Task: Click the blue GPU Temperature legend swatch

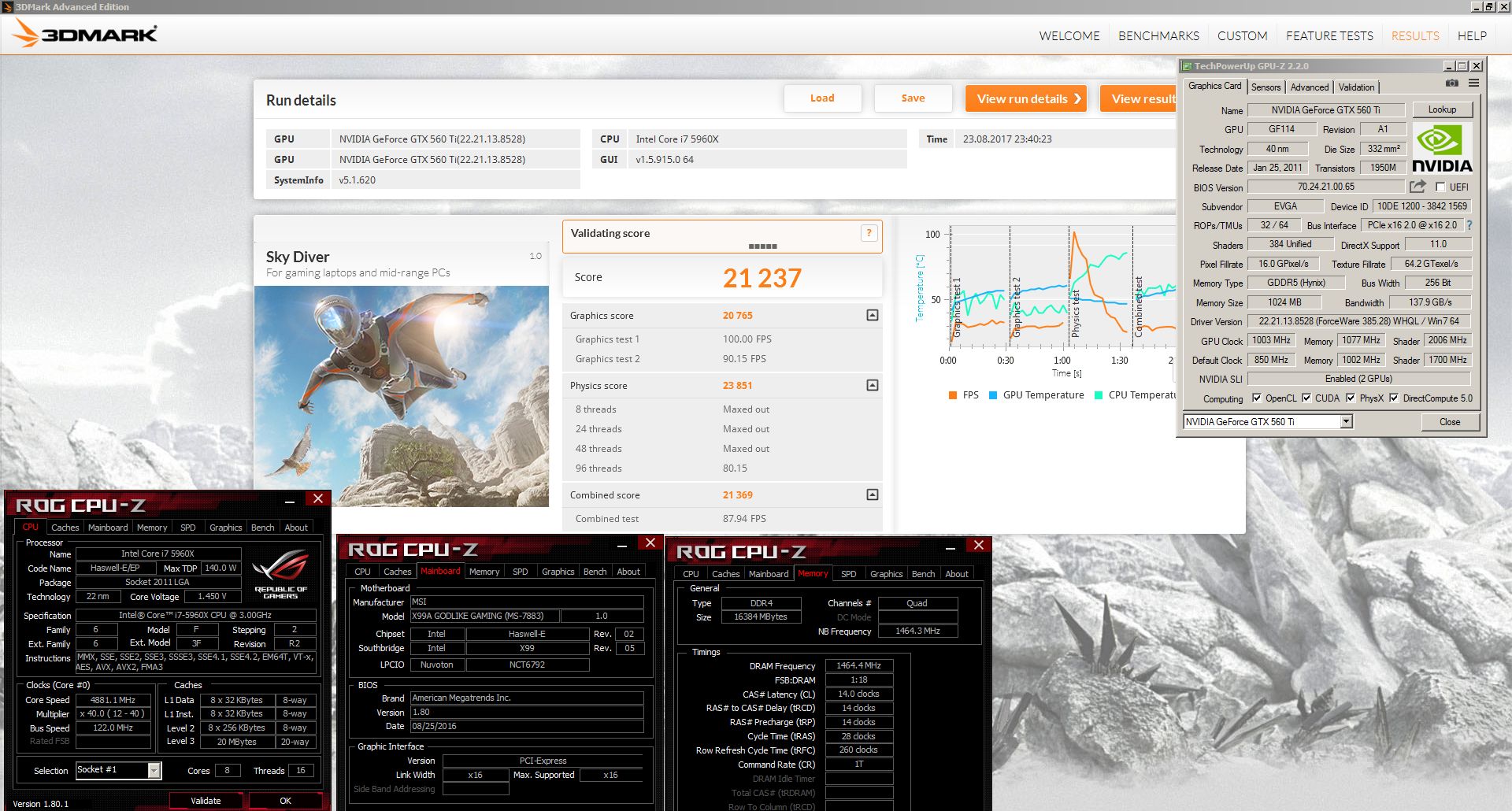Action: 993,395
